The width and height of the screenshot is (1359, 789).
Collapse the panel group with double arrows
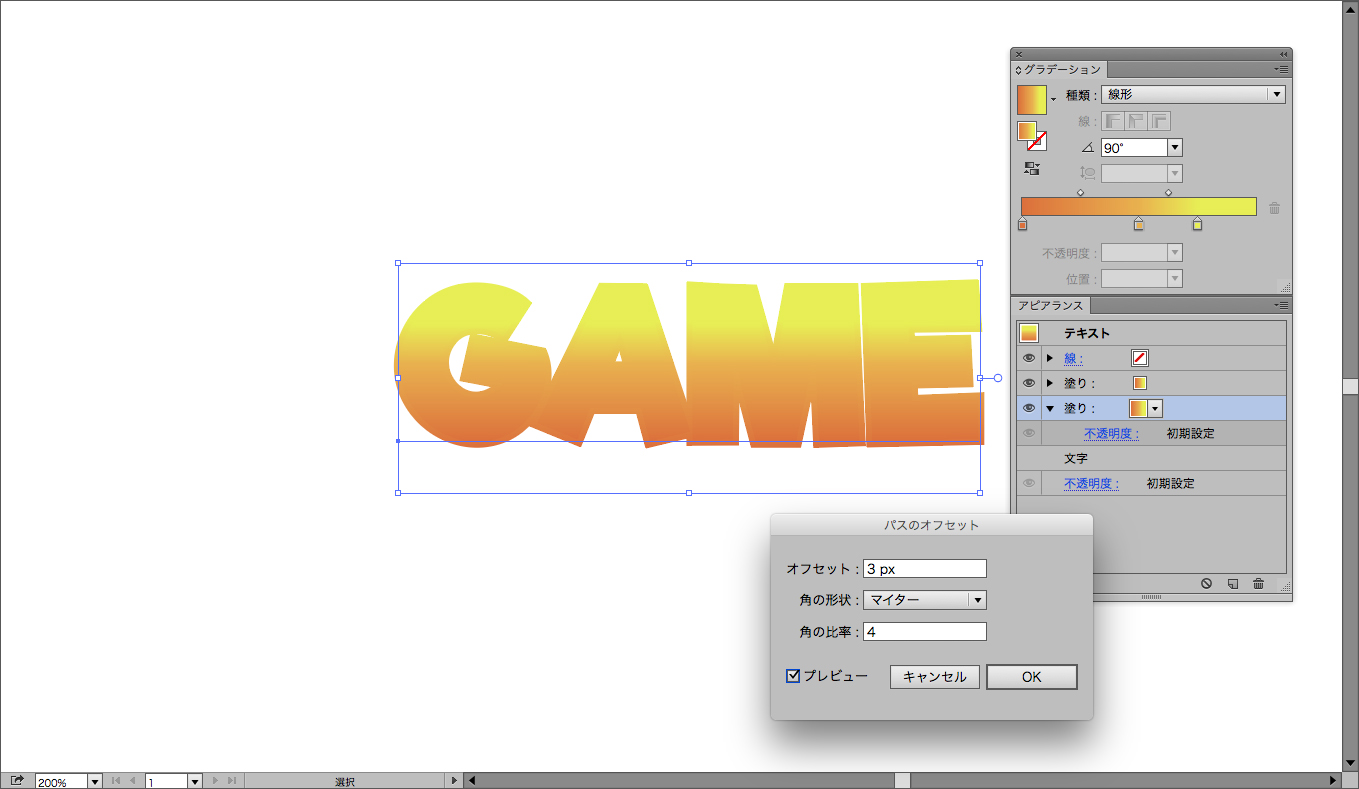coord(1283,54)
